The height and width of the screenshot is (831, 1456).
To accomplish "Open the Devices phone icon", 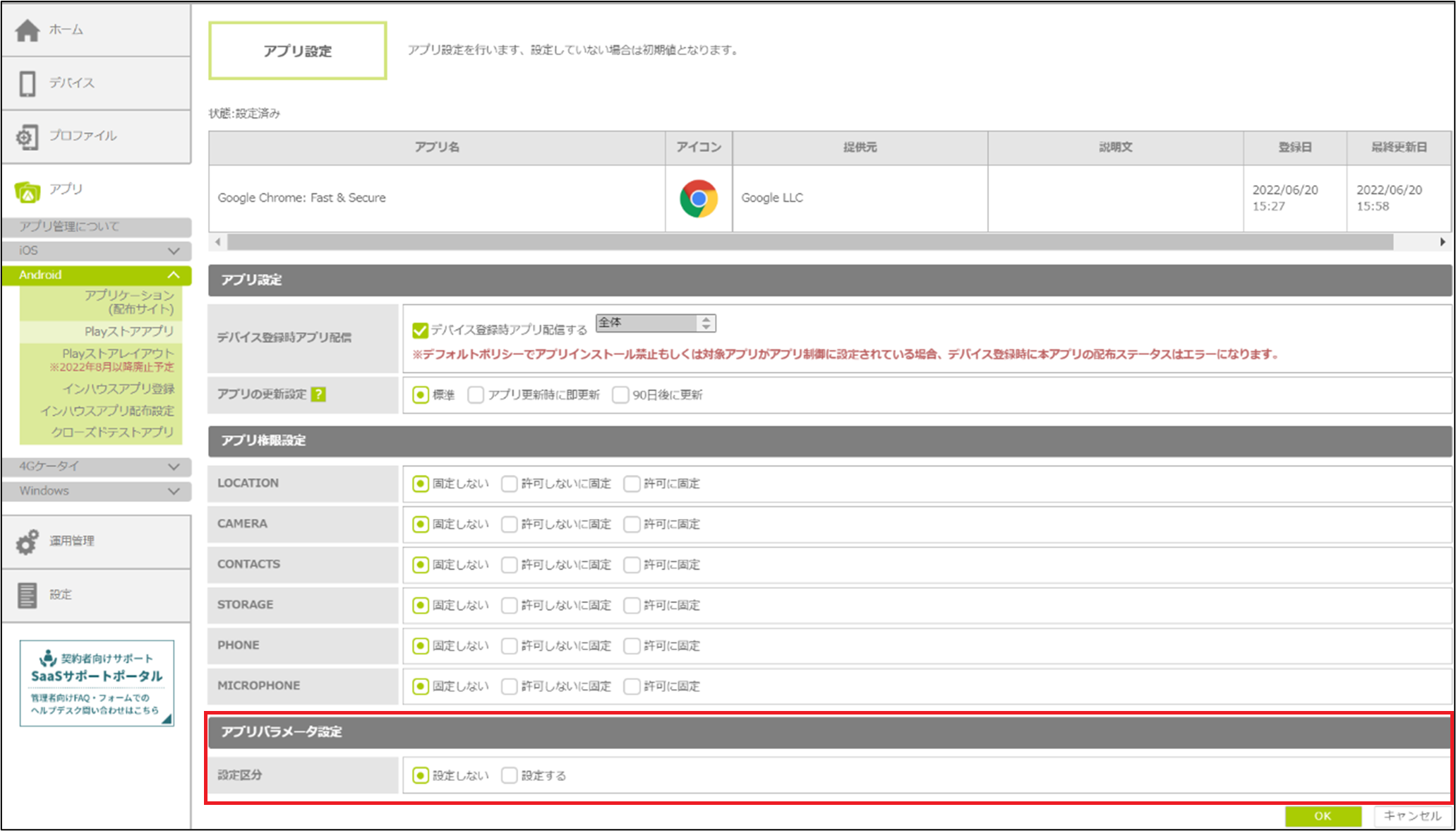I will coord(28,83).
